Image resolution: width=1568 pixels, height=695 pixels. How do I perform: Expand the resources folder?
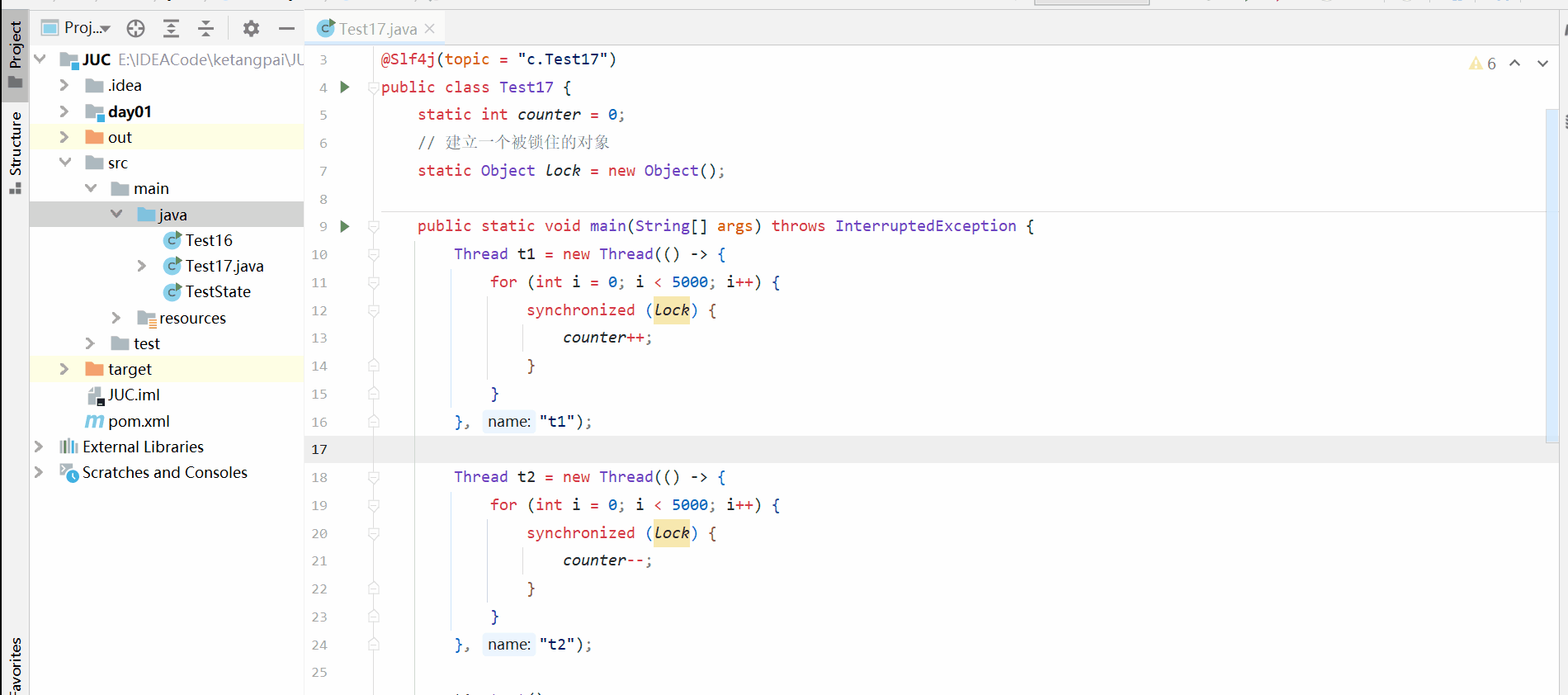click(x=116, y=318)
